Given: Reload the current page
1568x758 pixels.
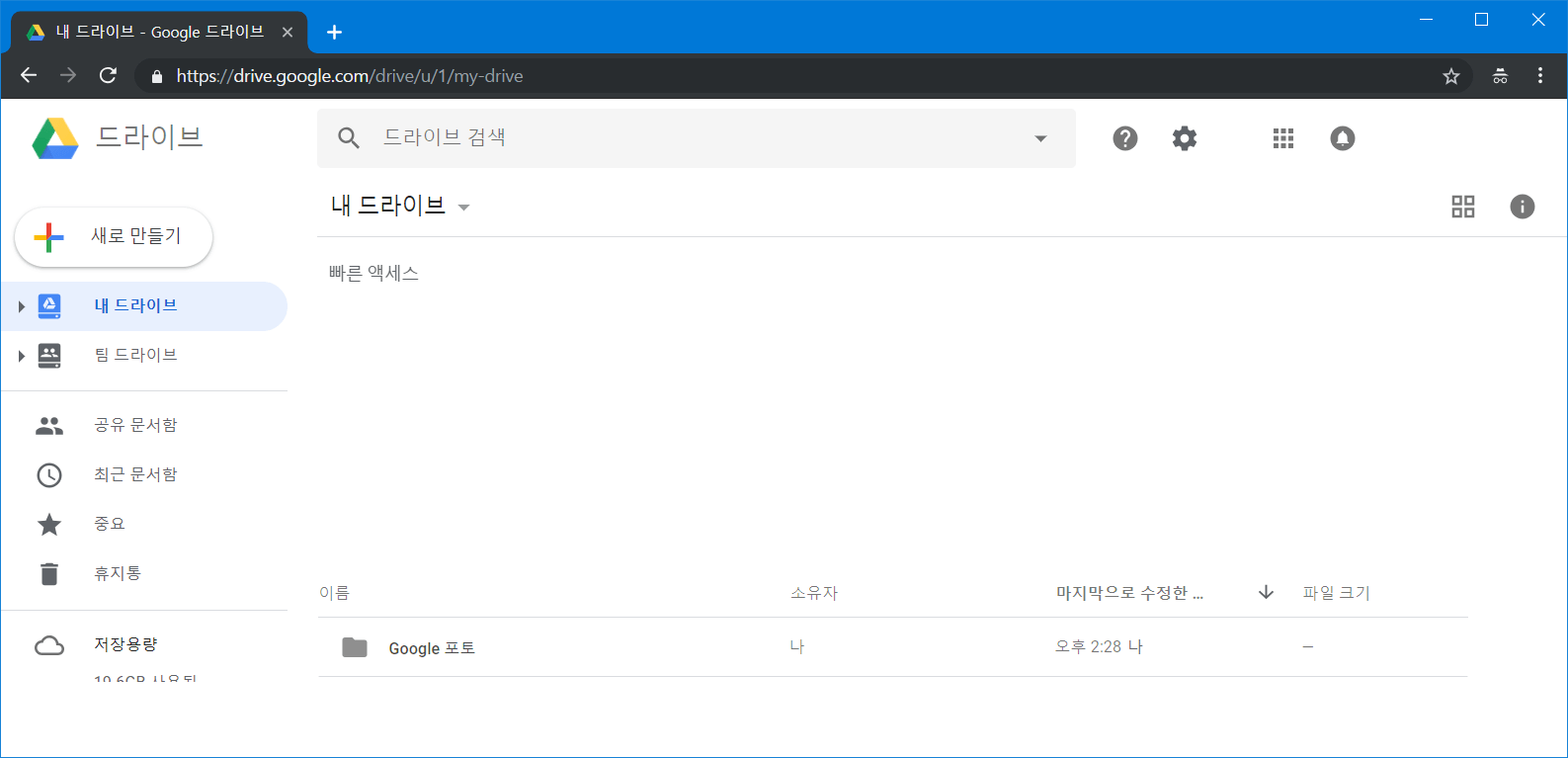Looking at the screenshot, I should tap(109, 76).
